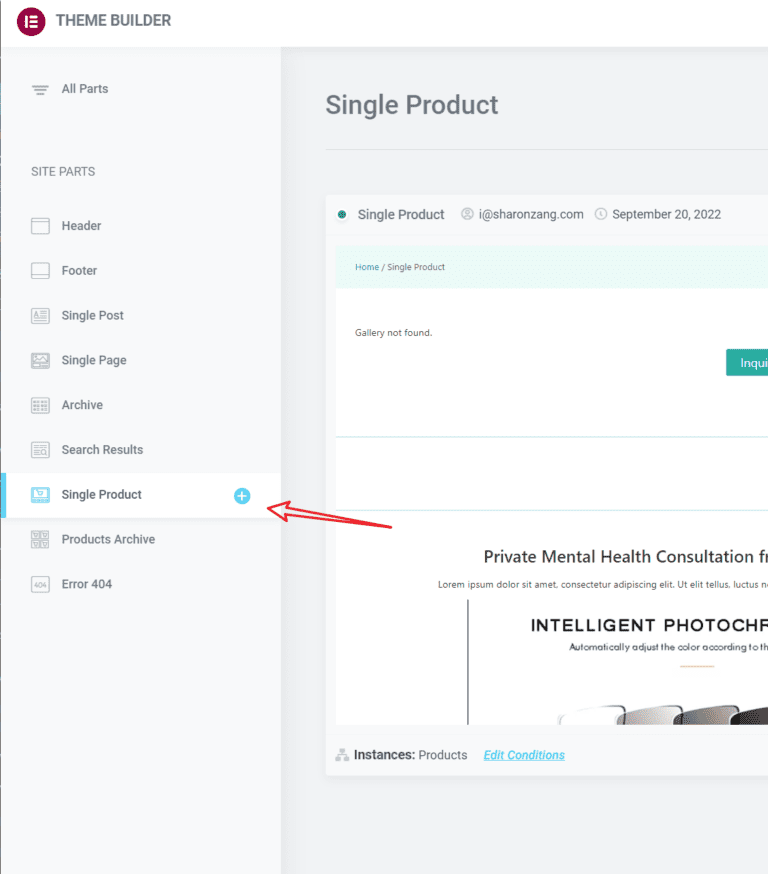The width and height of the screenshot is (768, 874).
Task: Click the Products Archive icon
Action: (x=40, y=540)
